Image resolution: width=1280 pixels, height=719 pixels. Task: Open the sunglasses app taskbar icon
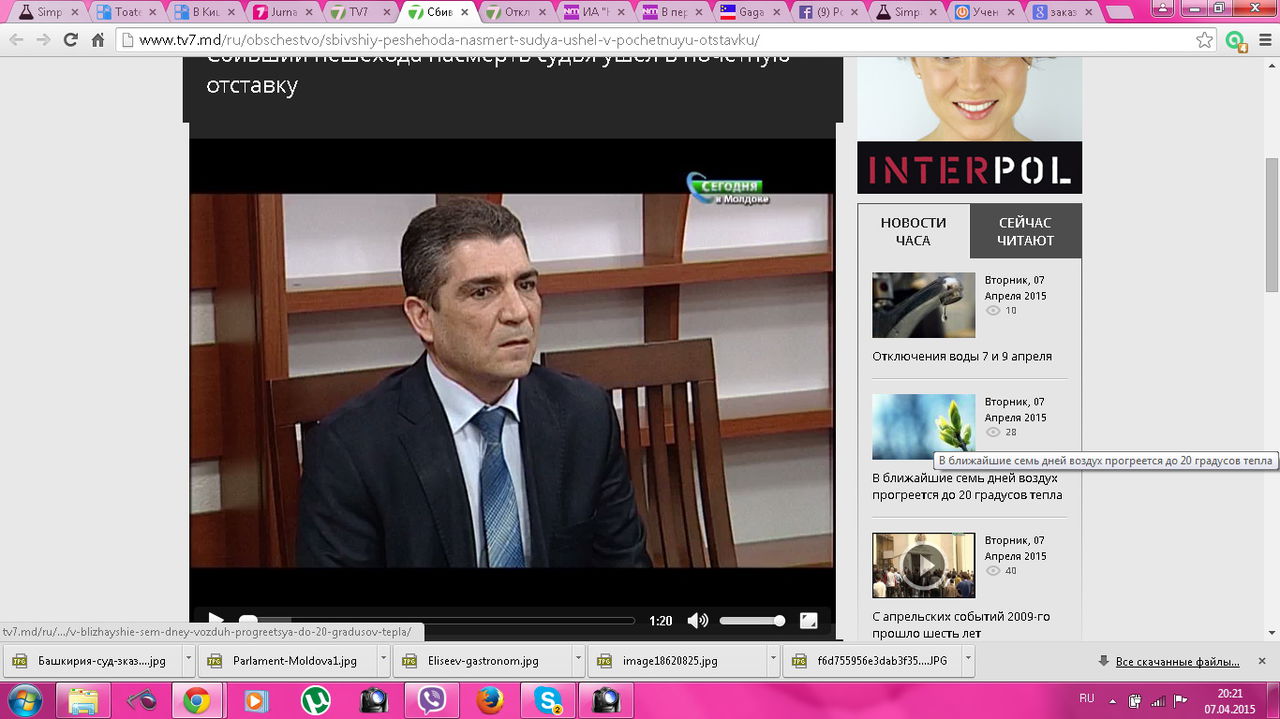140,700
